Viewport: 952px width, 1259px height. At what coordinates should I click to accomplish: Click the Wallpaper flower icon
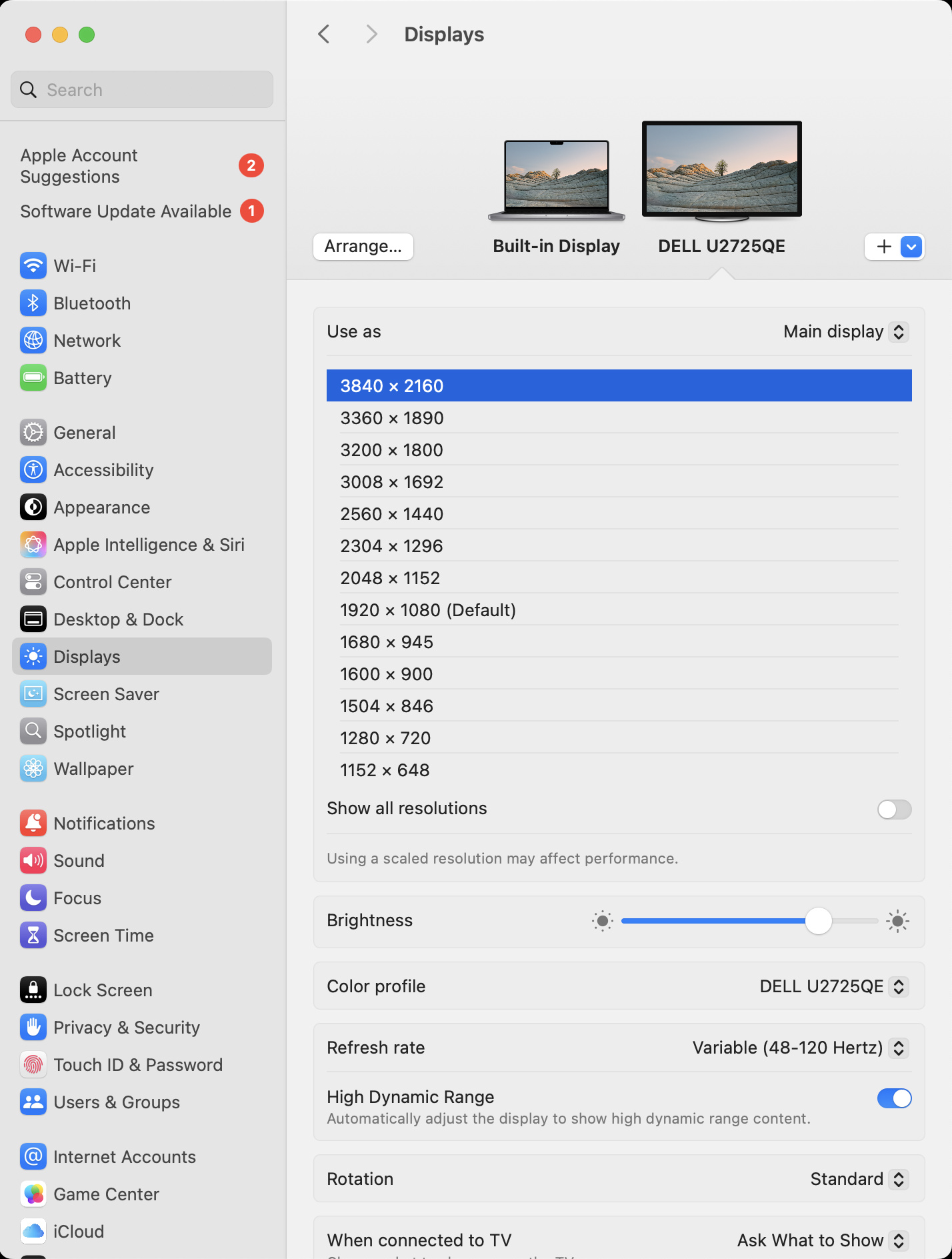(x=33, y=769)
